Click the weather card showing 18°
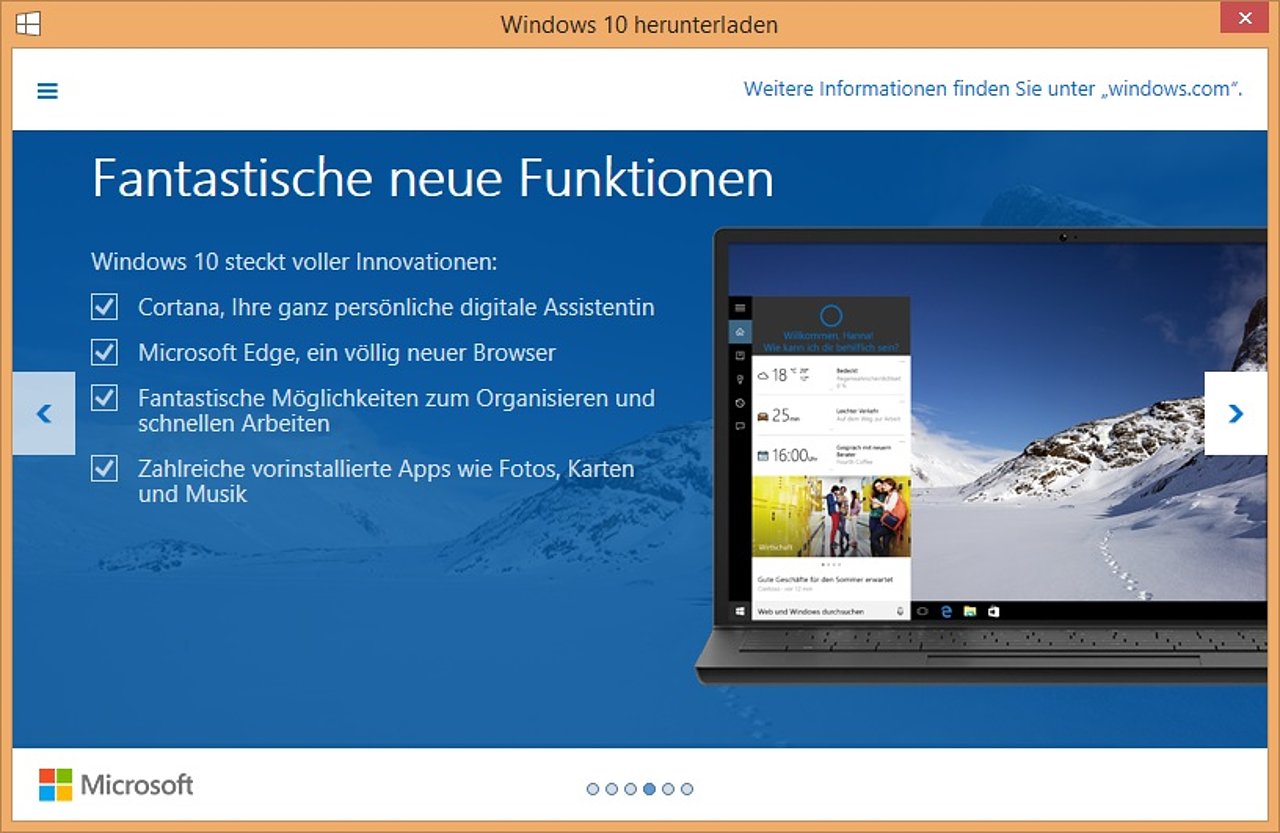Viewport: 1280px width, 833px height. point(830,377)
